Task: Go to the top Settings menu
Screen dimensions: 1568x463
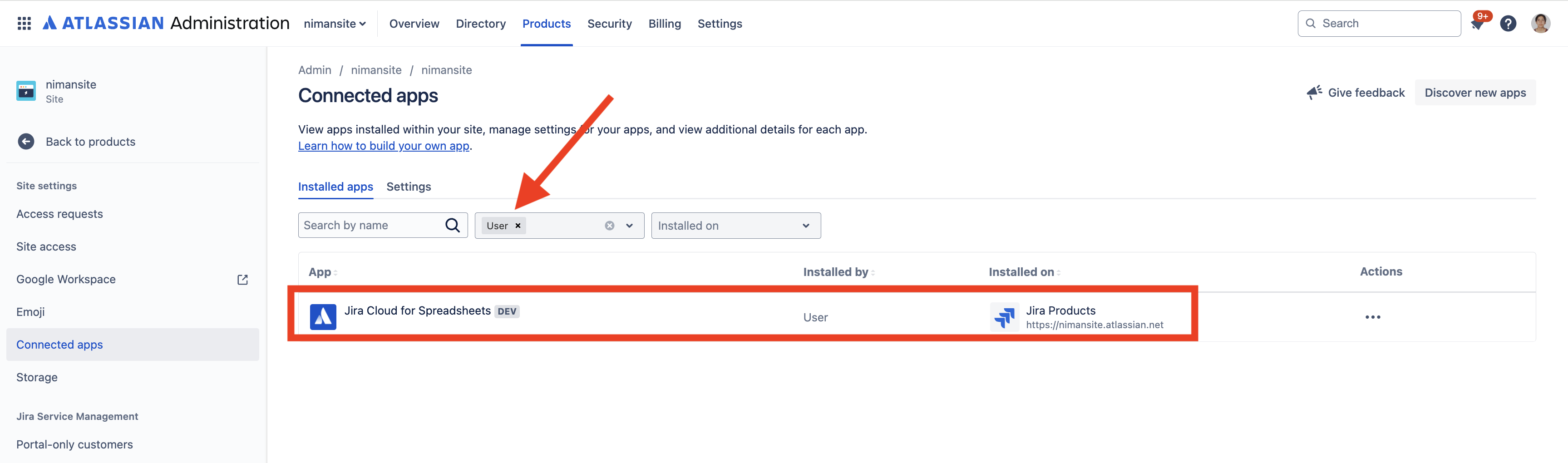Action: click(720, 24)
